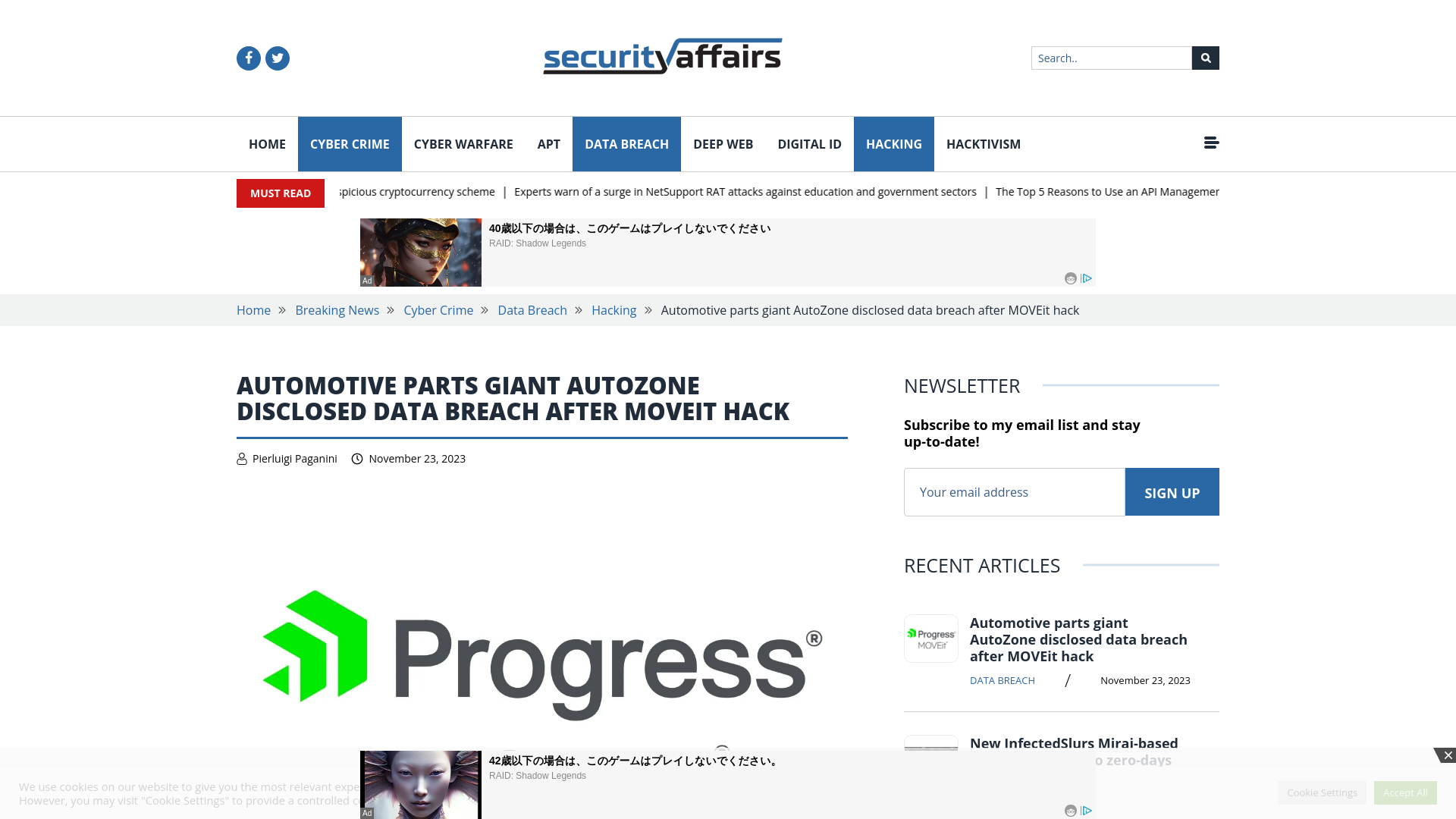Click the search magnifier icon

coord(1205,57)
